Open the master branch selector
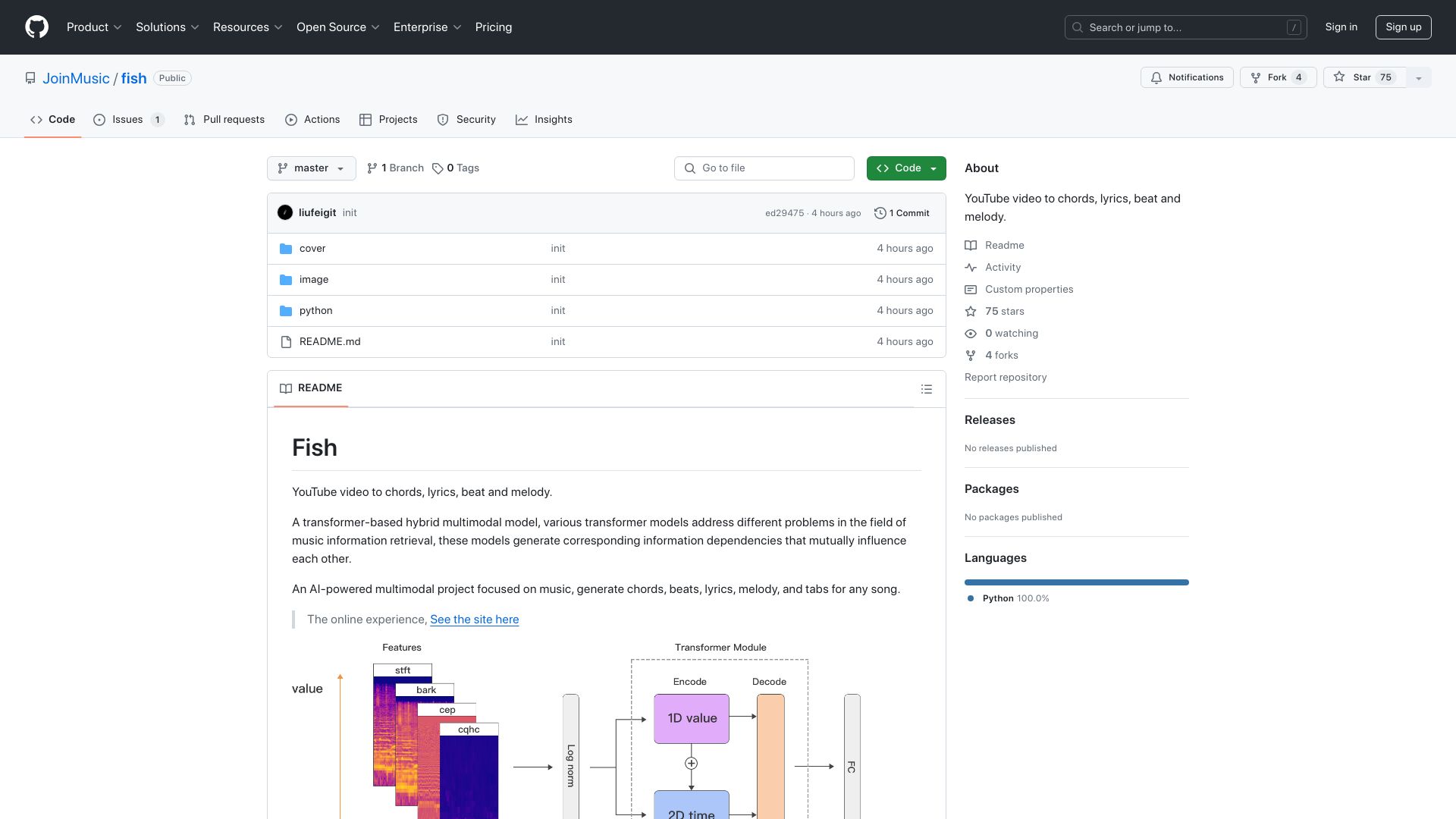 tap(311, 168)
